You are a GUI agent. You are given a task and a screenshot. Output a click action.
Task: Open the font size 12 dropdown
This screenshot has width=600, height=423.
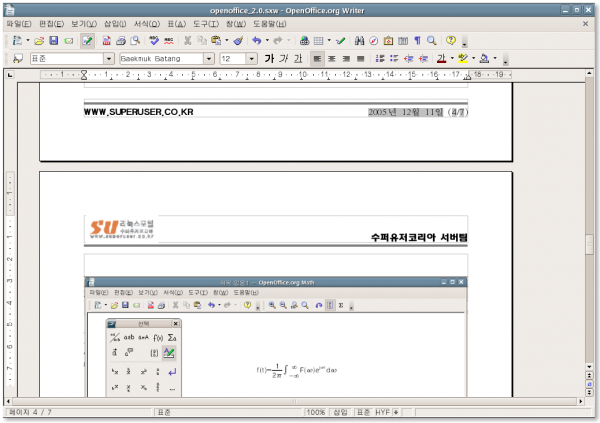pyautogui.click(x=251, y=59)
